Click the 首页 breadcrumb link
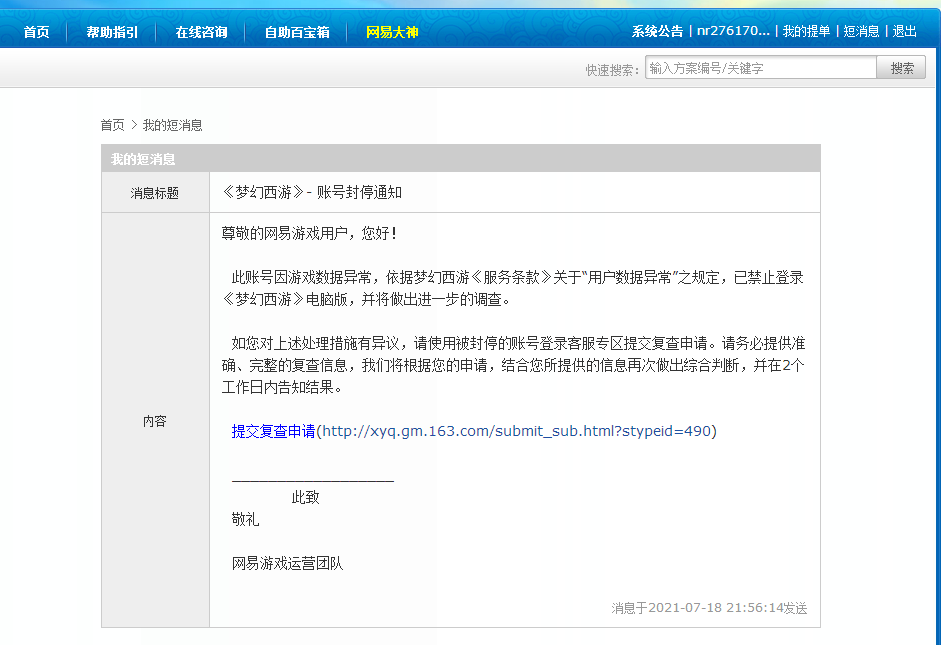Image resolution: width=941 pixels, height=645 pixels. point(112,125)
